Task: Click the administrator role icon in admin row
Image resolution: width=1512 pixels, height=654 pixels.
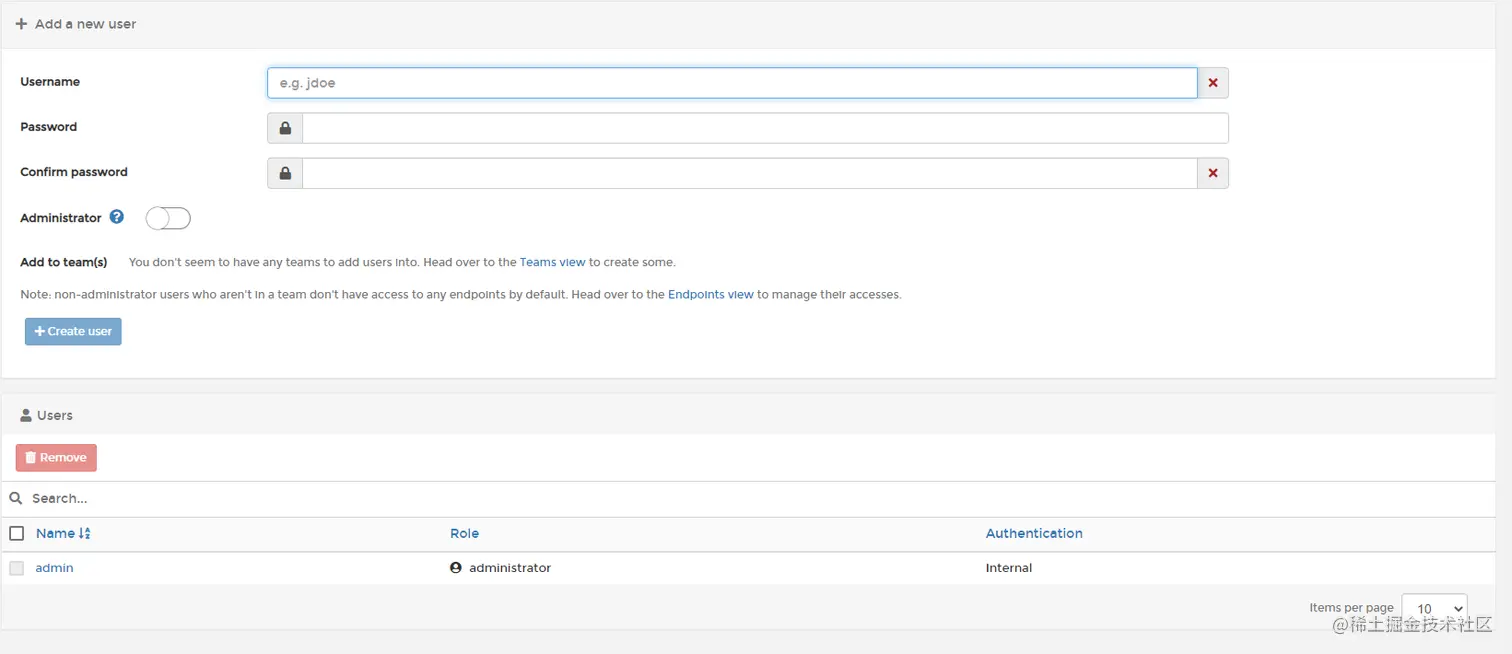Action: [456, 568]
